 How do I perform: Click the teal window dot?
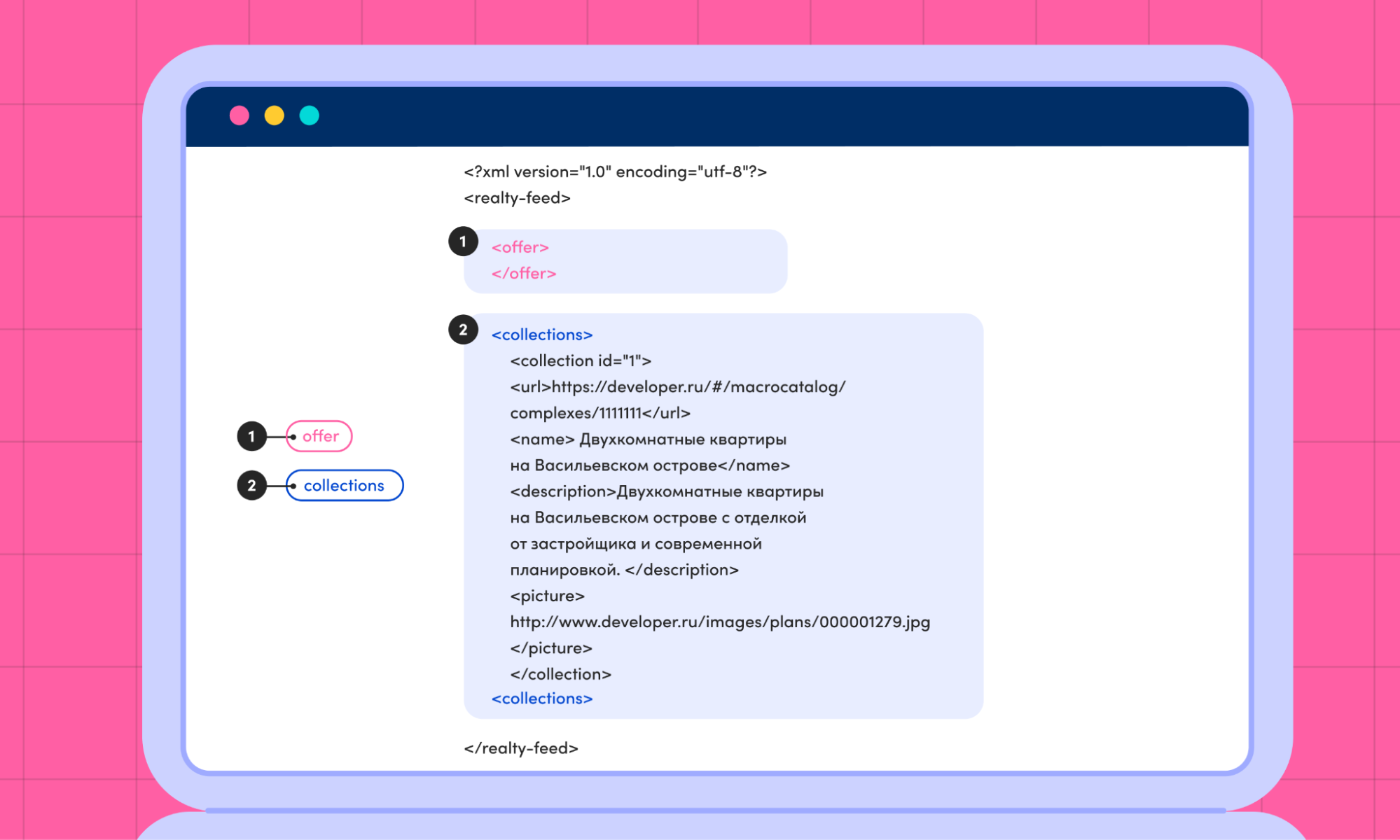tap(310, 115)
